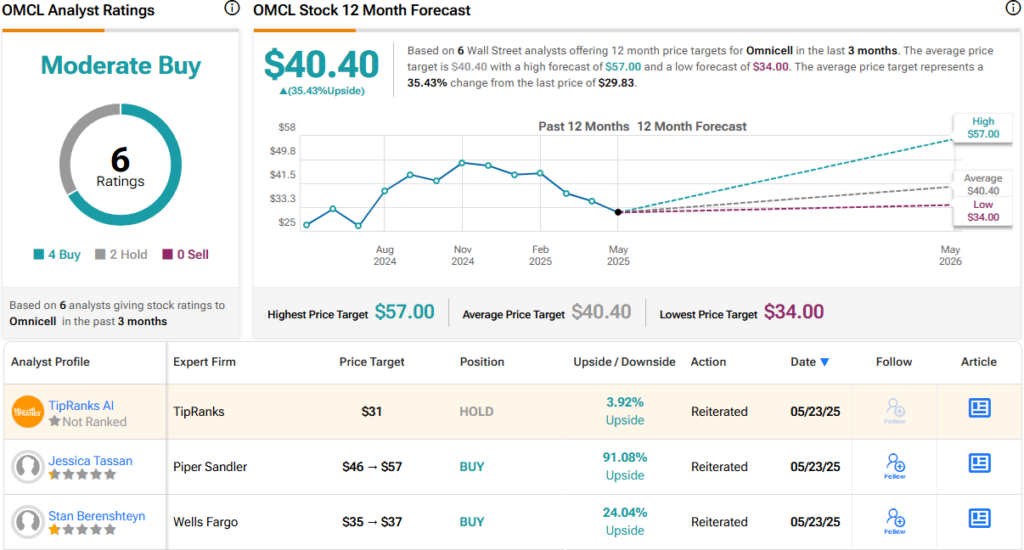Viewport: 1024px width, 550px height.
Task: Click the Price Target column header
Action: point(372,362)
